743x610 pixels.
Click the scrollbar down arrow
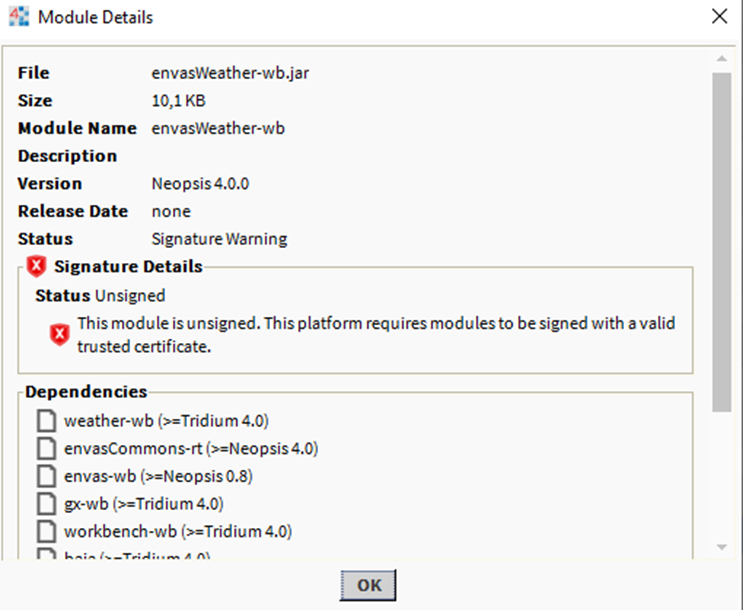coord(722,547)
